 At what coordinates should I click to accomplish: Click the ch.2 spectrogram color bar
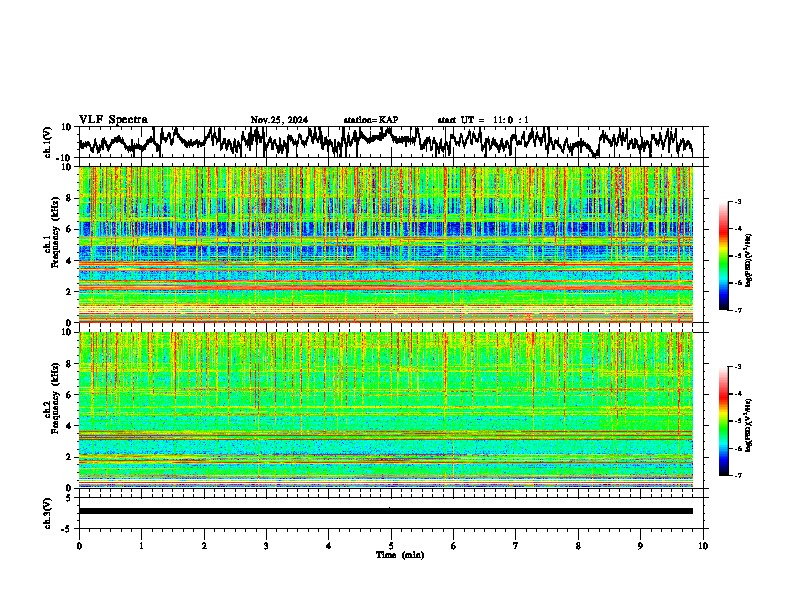(x=724, y=421)
